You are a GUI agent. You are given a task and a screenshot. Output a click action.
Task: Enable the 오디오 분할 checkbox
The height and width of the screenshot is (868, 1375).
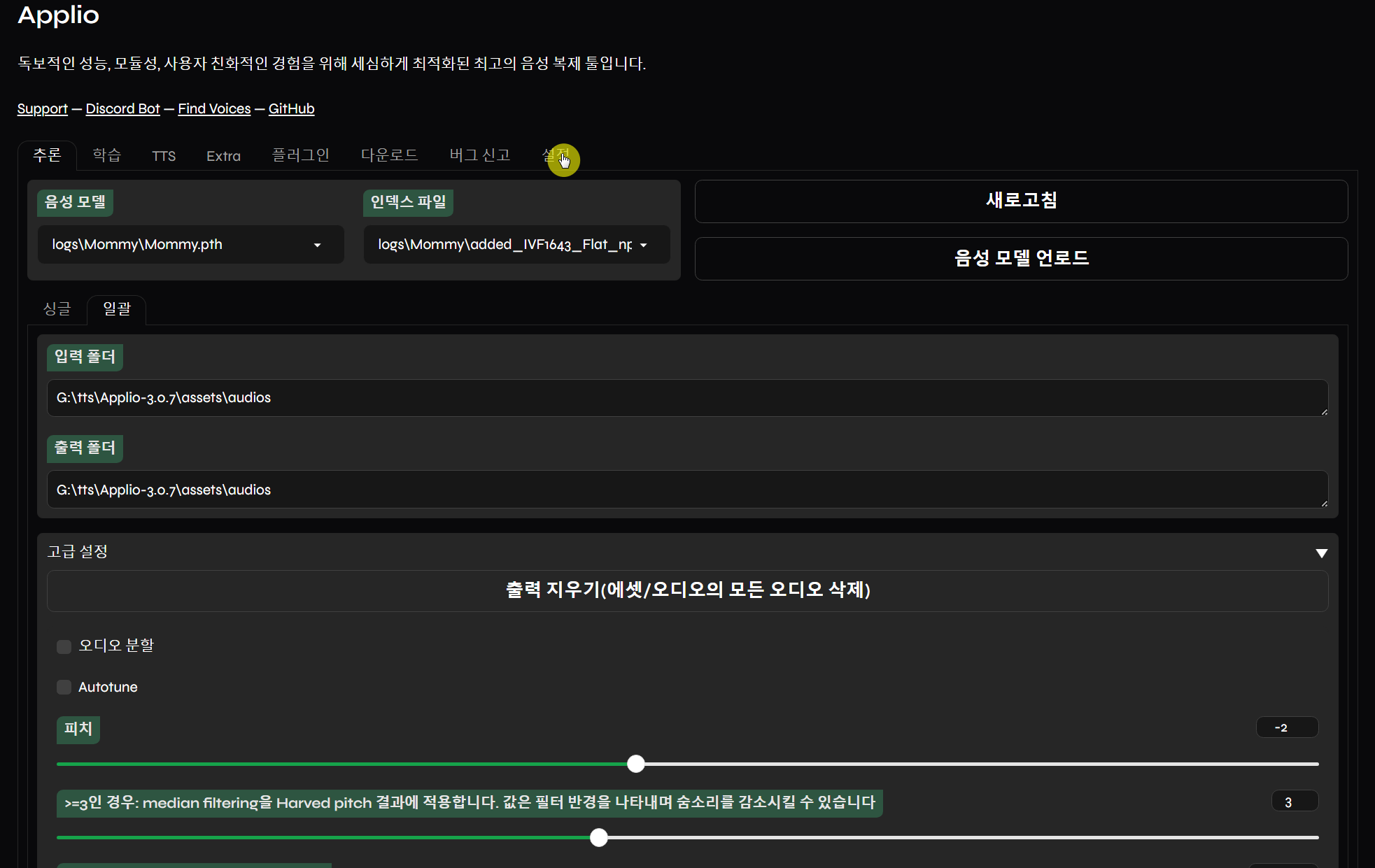point(64,646)
